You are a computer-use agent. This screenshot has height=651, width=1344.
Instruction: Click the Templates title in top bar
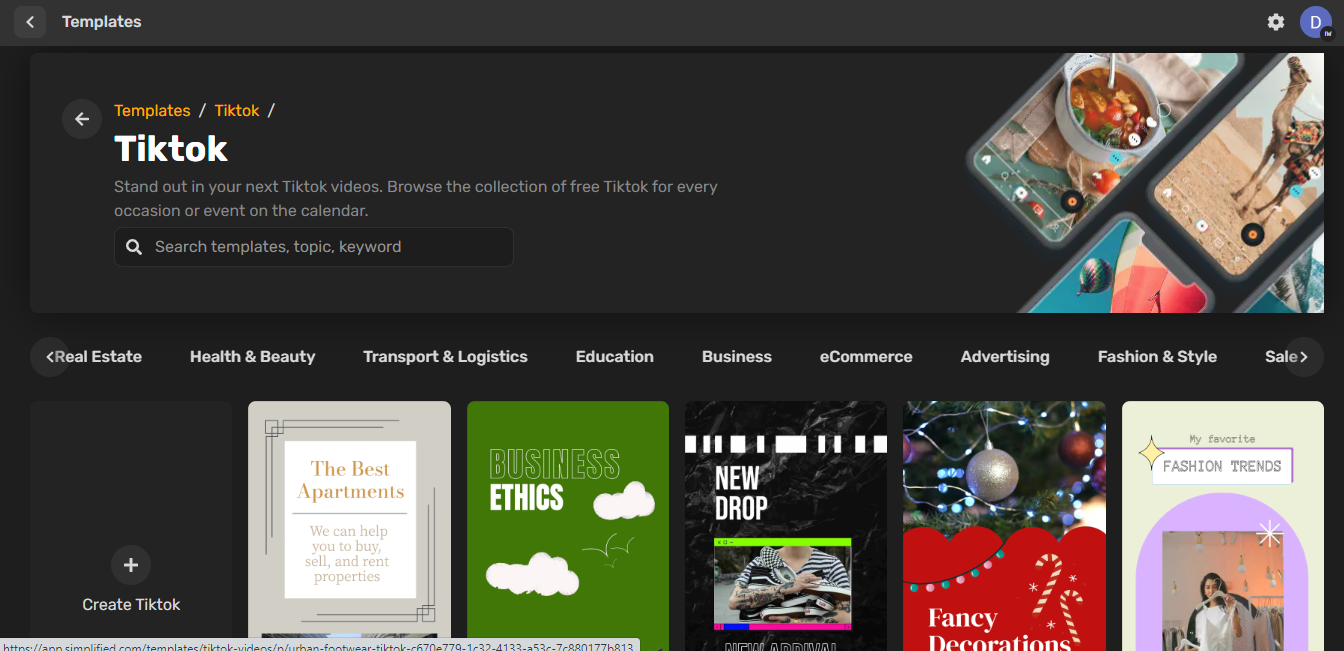click(102, 22)
